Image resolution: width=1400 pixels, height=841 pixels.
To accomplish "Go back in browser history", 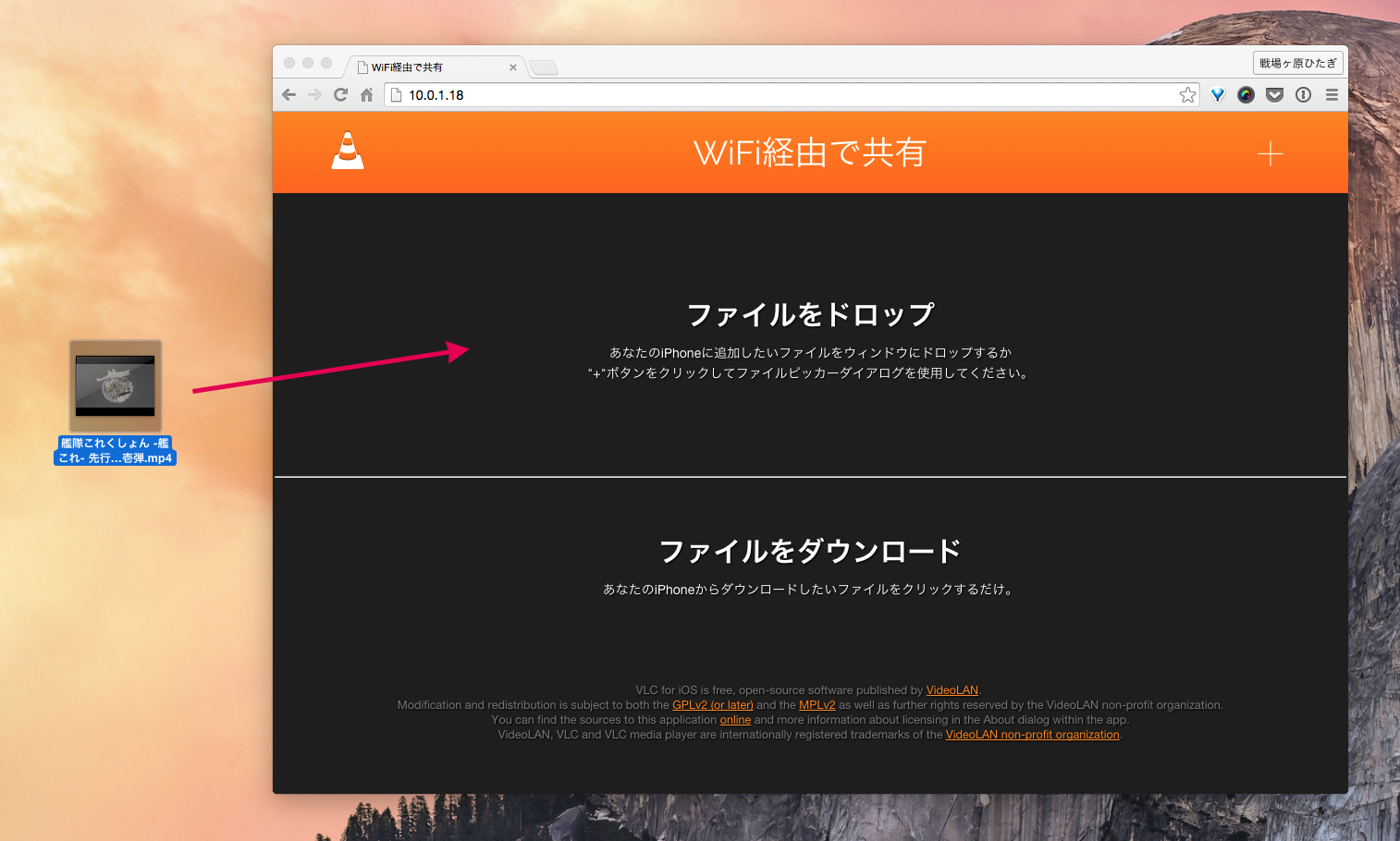I will (289, 94).
